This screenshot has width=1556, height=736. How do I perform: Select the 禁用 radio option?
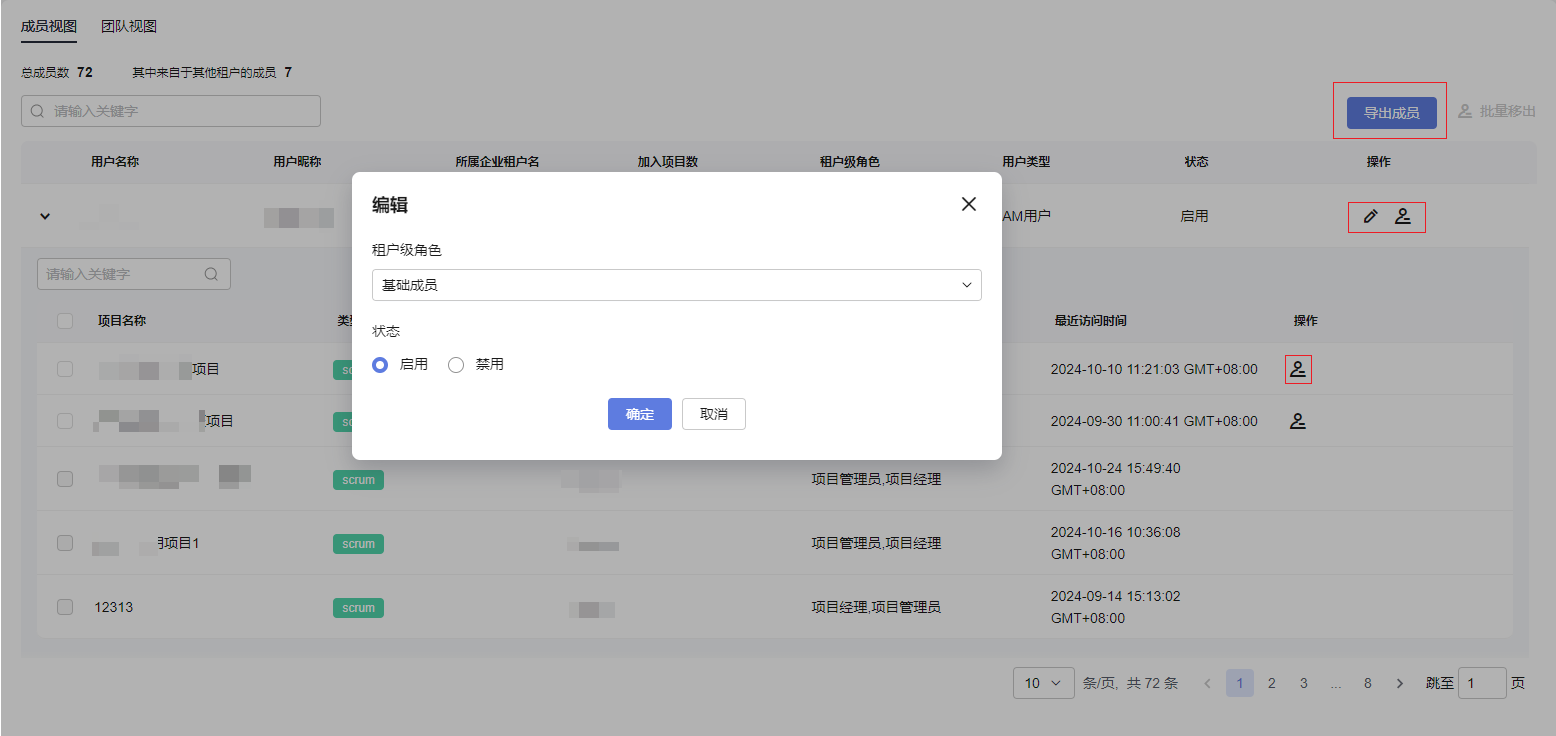click(x=456, y=365)
